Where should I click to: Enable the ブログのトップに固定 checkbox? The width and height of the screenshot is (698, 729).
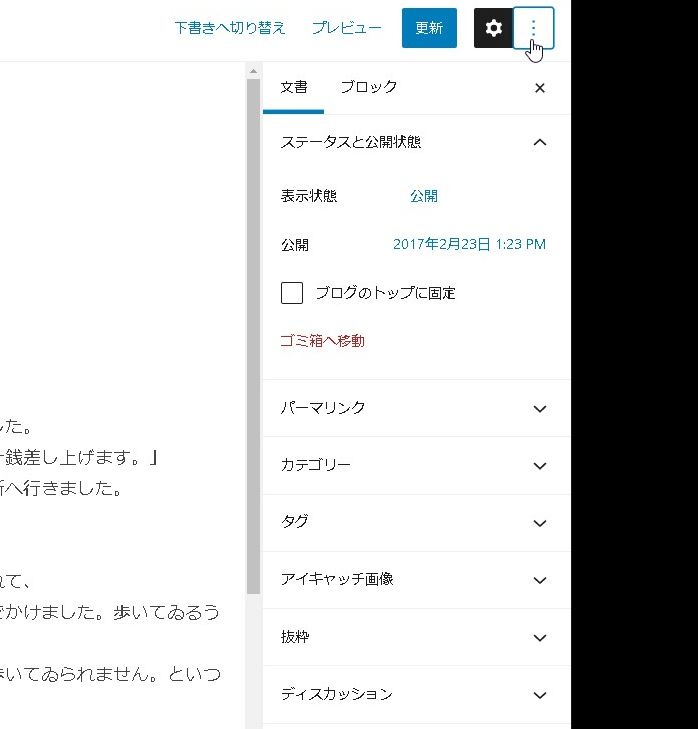tap(292, 293)
